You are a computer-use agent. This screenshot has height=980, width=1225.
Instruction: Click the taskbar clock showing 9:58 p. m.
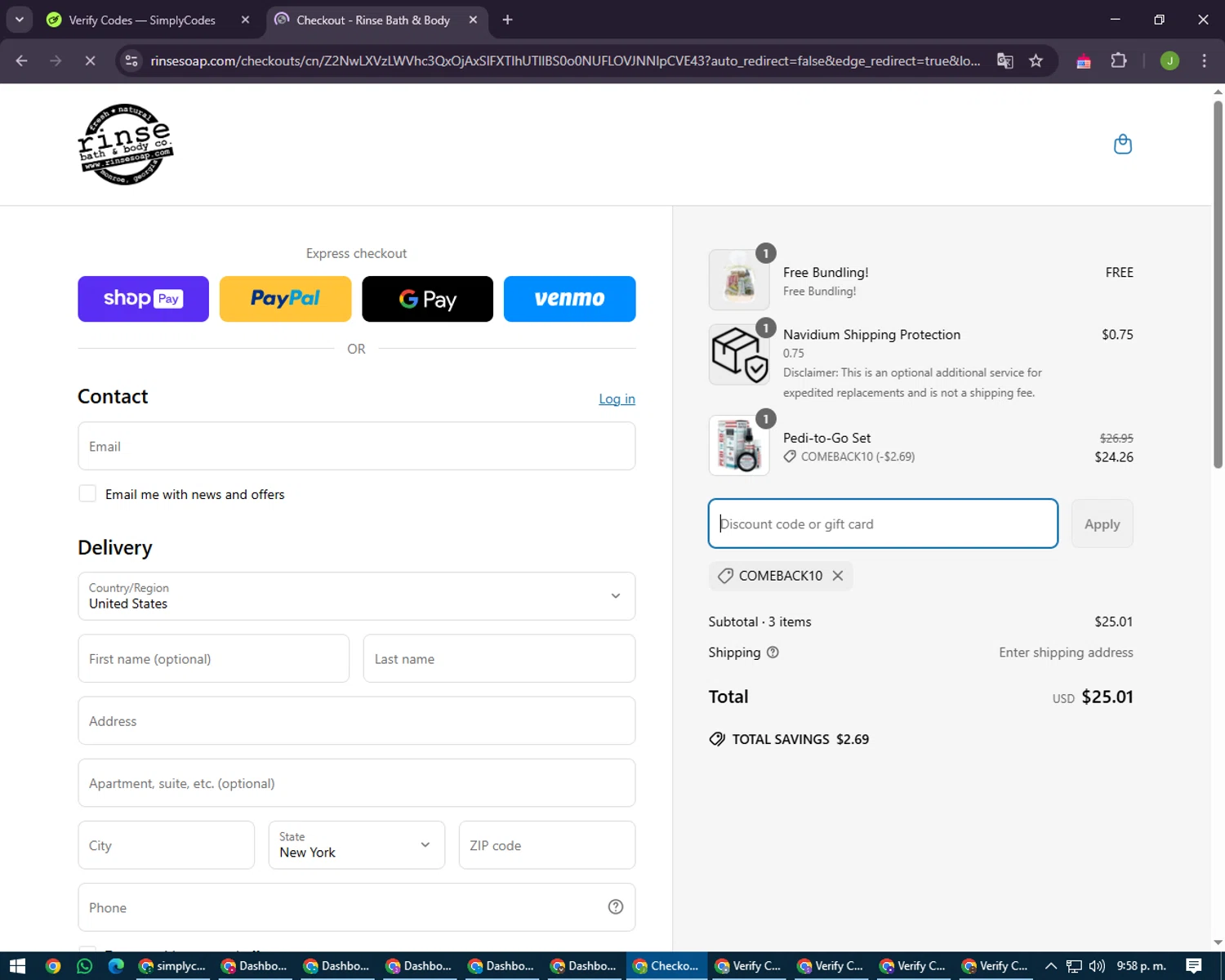1141,966
